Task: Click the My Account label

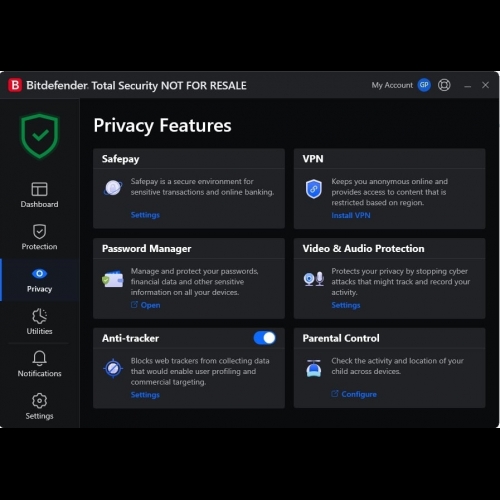Action: point(392,85)
